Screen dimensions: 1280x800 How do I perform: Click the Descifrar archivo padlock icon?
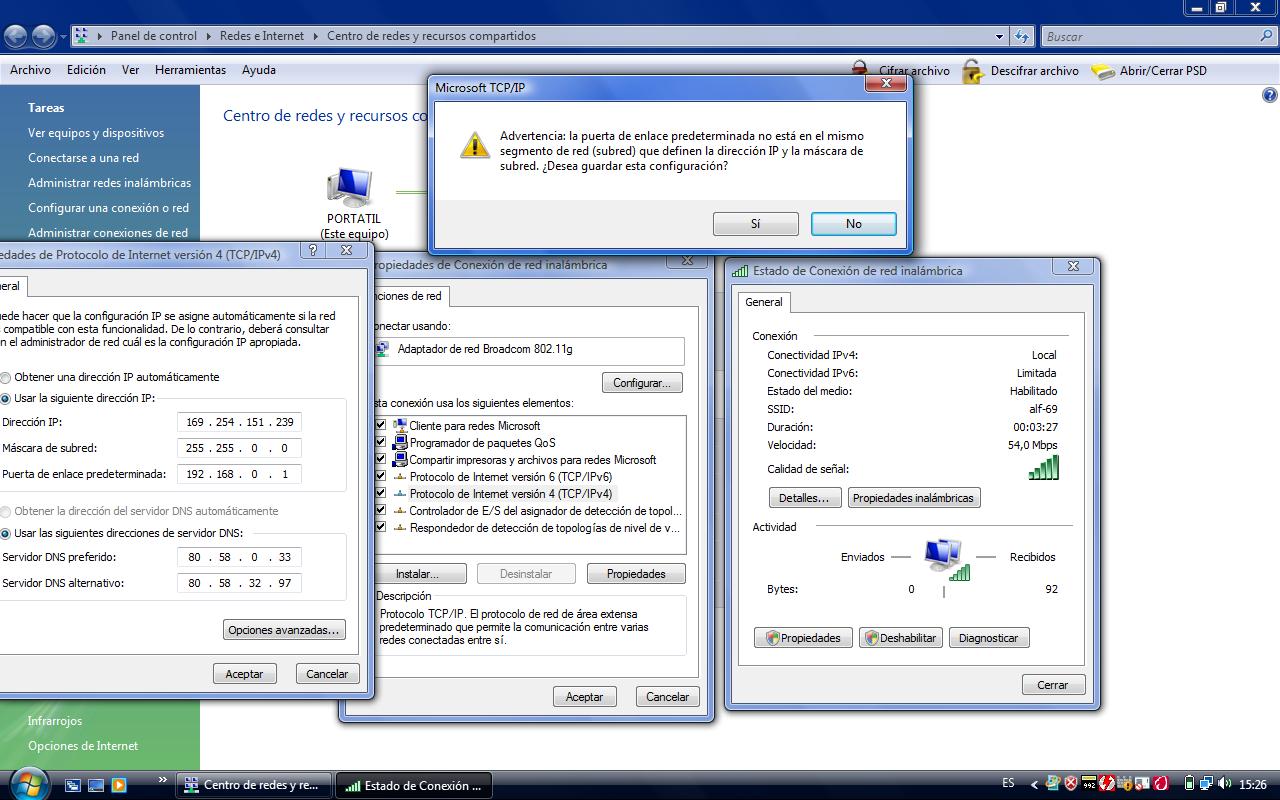973,71
